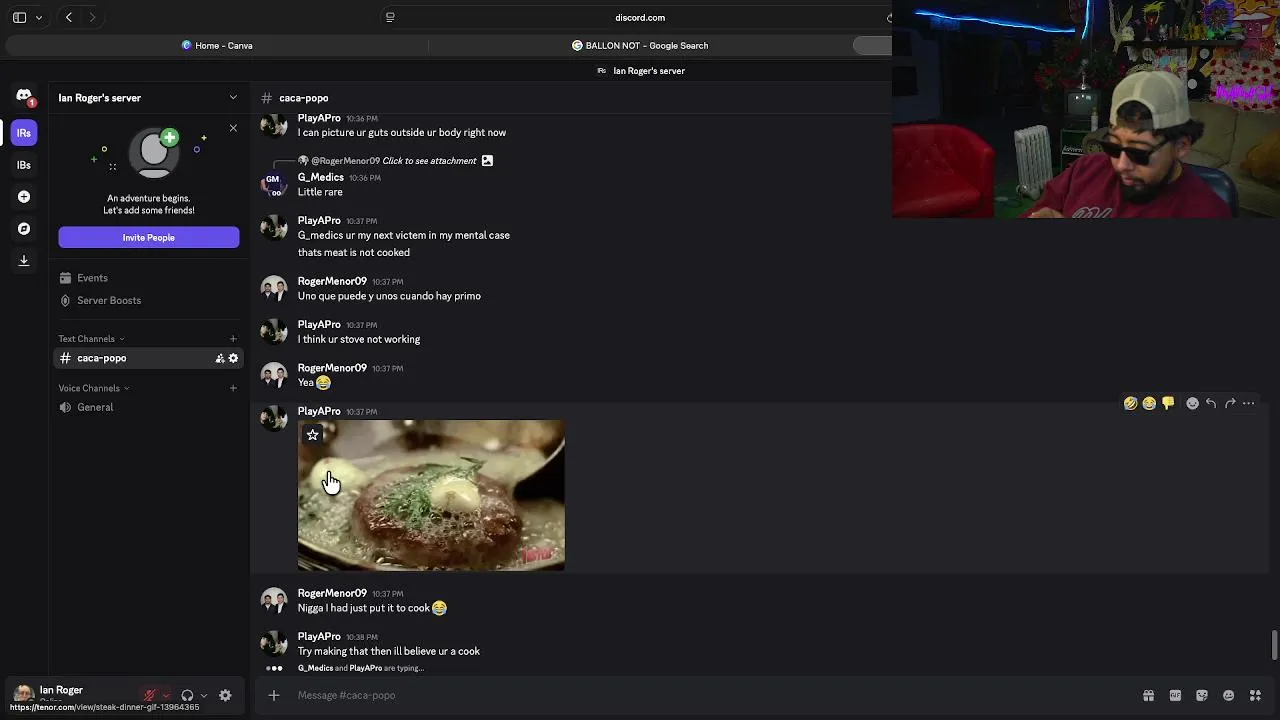Collapse the Voice Channels category
Viewport: 1280px width, 720px height.
coord(93,388)
